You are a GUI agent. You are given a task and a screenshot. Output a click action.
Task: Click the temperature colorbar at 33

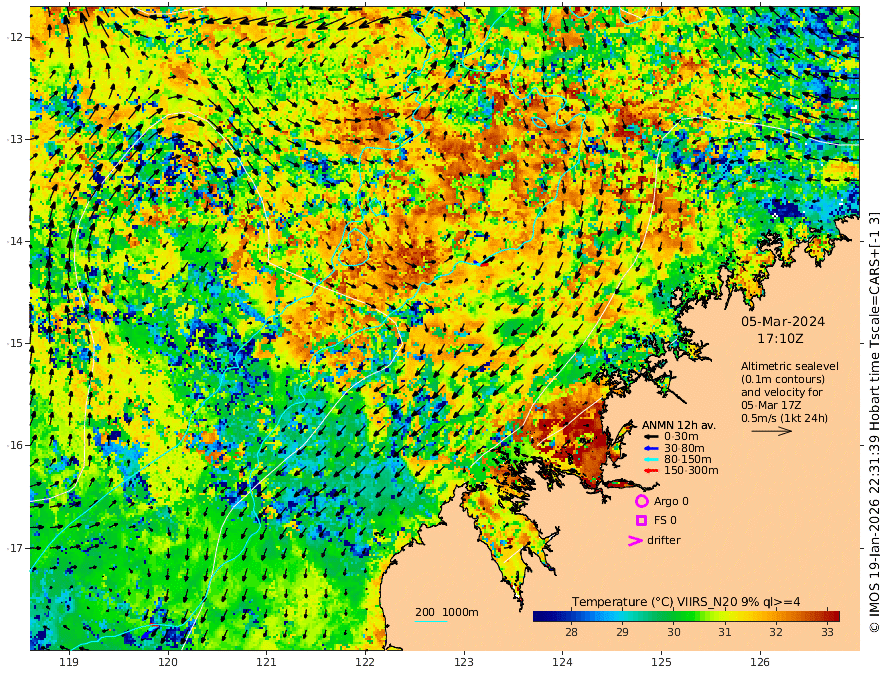[x=827, y=616]
